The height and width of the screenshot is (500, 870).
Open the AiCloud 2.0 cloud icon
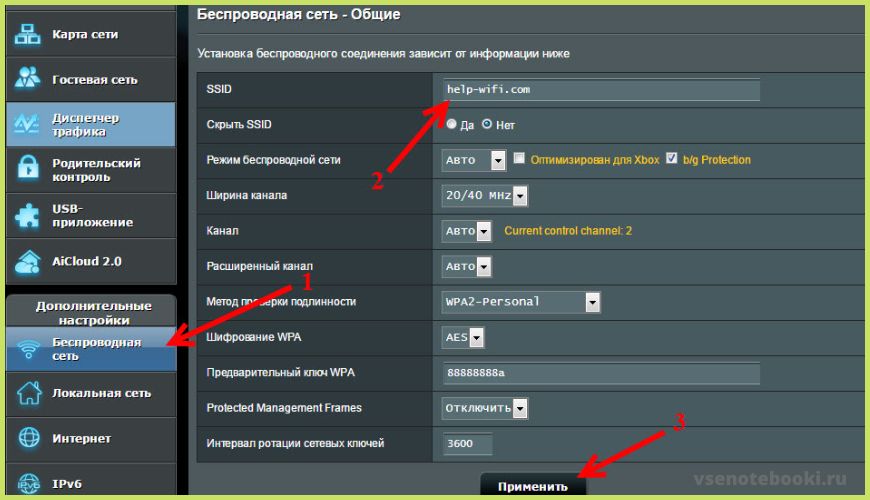pyautogui.click(x=28, y=261)
